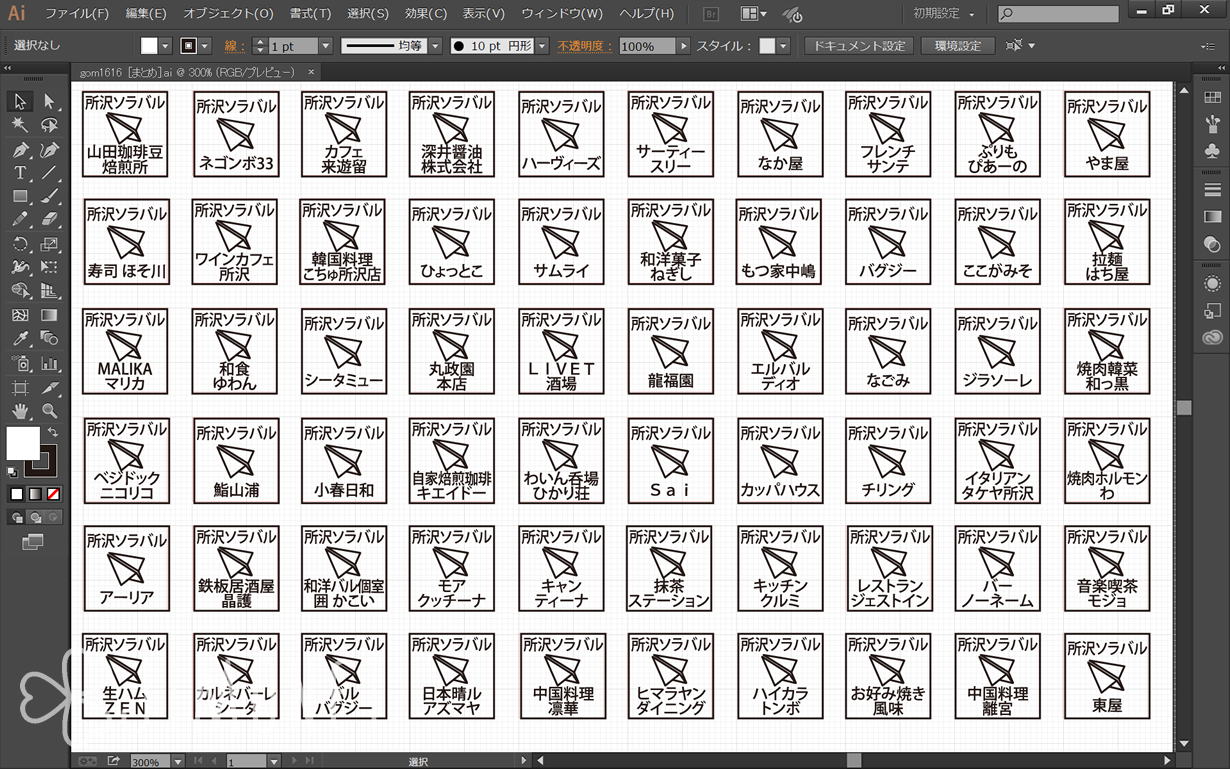
Task: Switch to Draw Behind mode
Action: (x=35, y=518)
